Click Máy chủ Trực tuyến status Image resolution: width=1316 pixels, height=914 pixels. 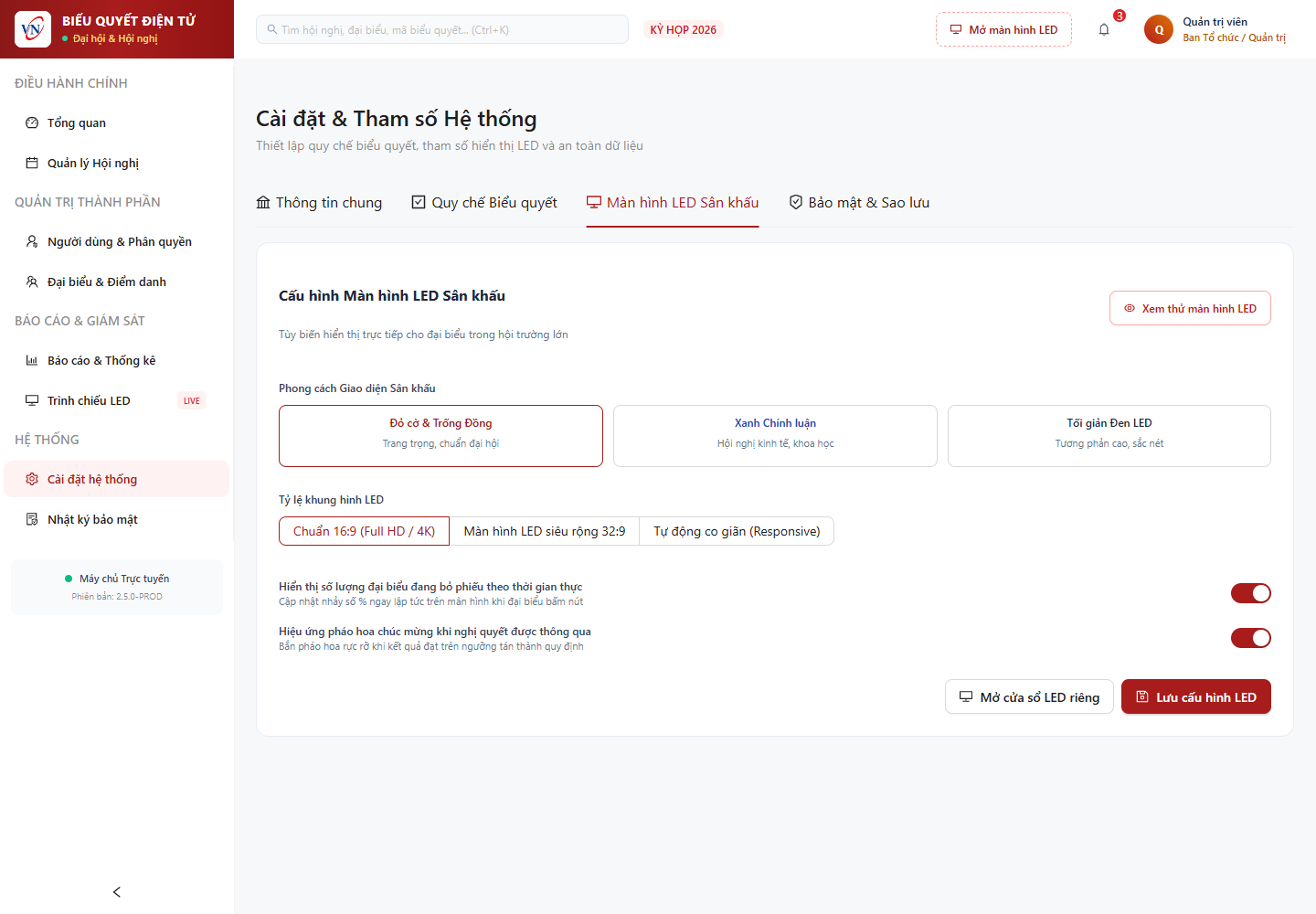[x=117, y=579]
